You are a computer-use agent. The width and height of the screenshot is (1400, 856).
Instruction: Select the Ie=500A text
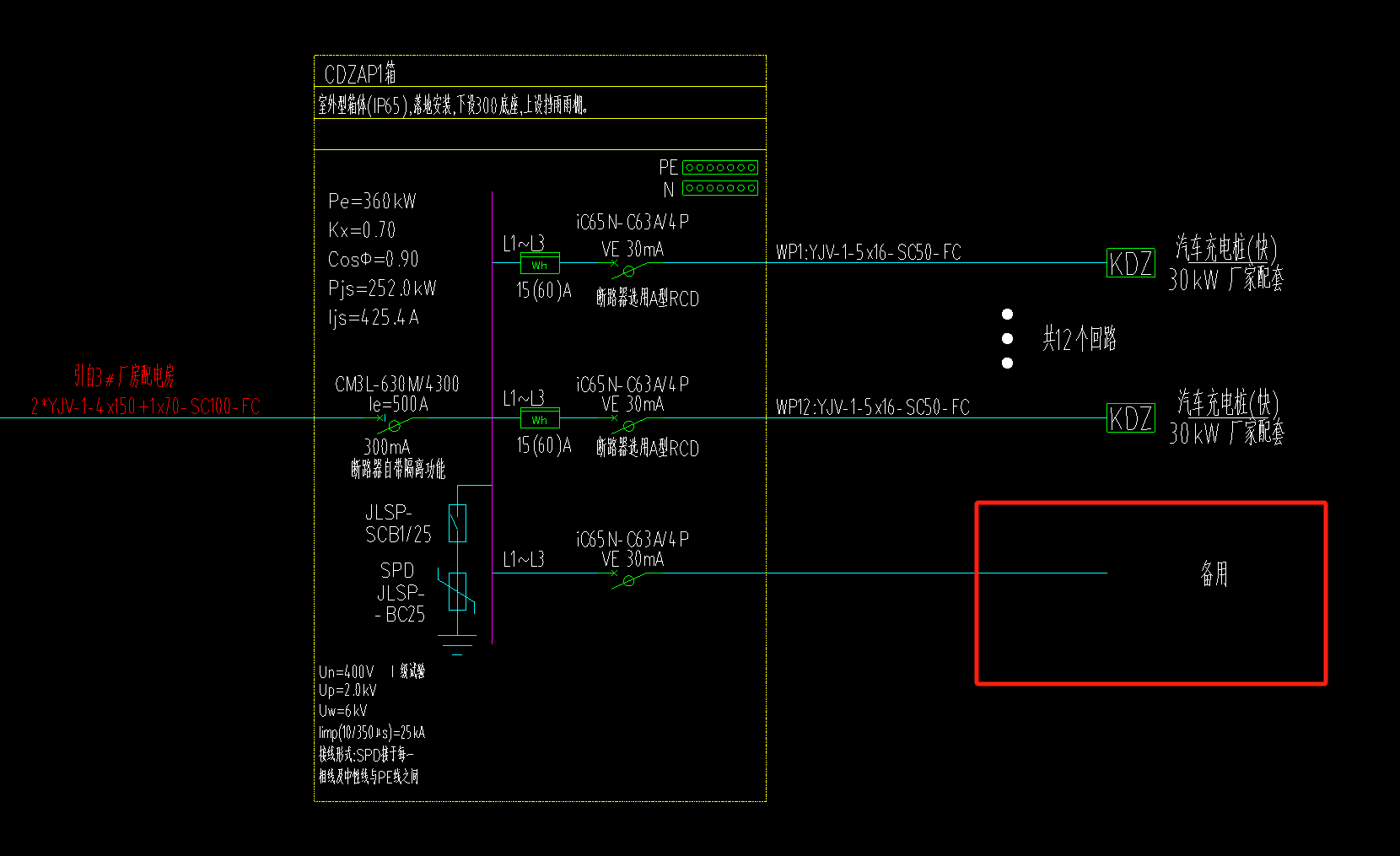click(398, 405)
